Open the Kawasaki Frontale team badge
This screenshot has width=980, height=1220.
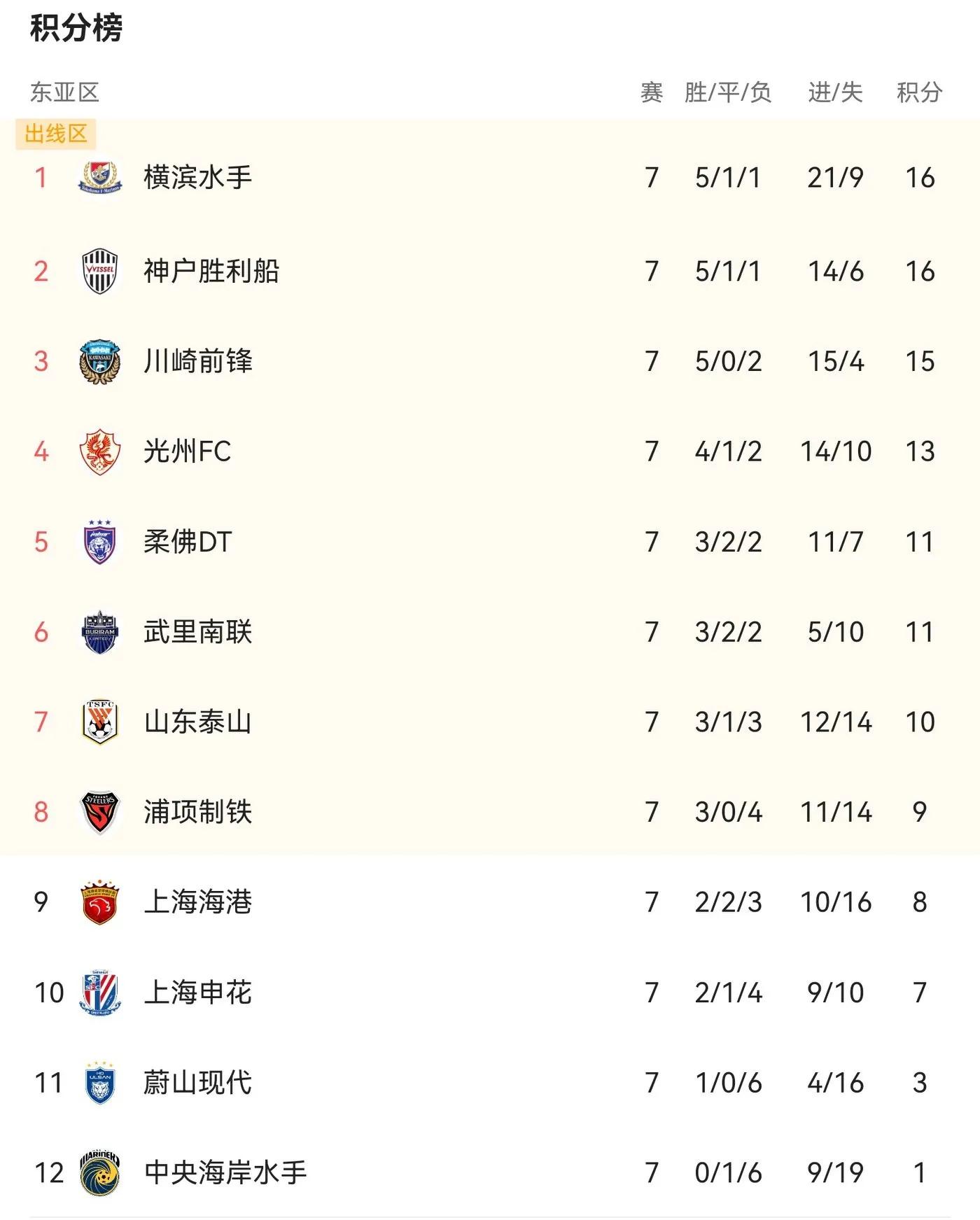tap(100, 361)
